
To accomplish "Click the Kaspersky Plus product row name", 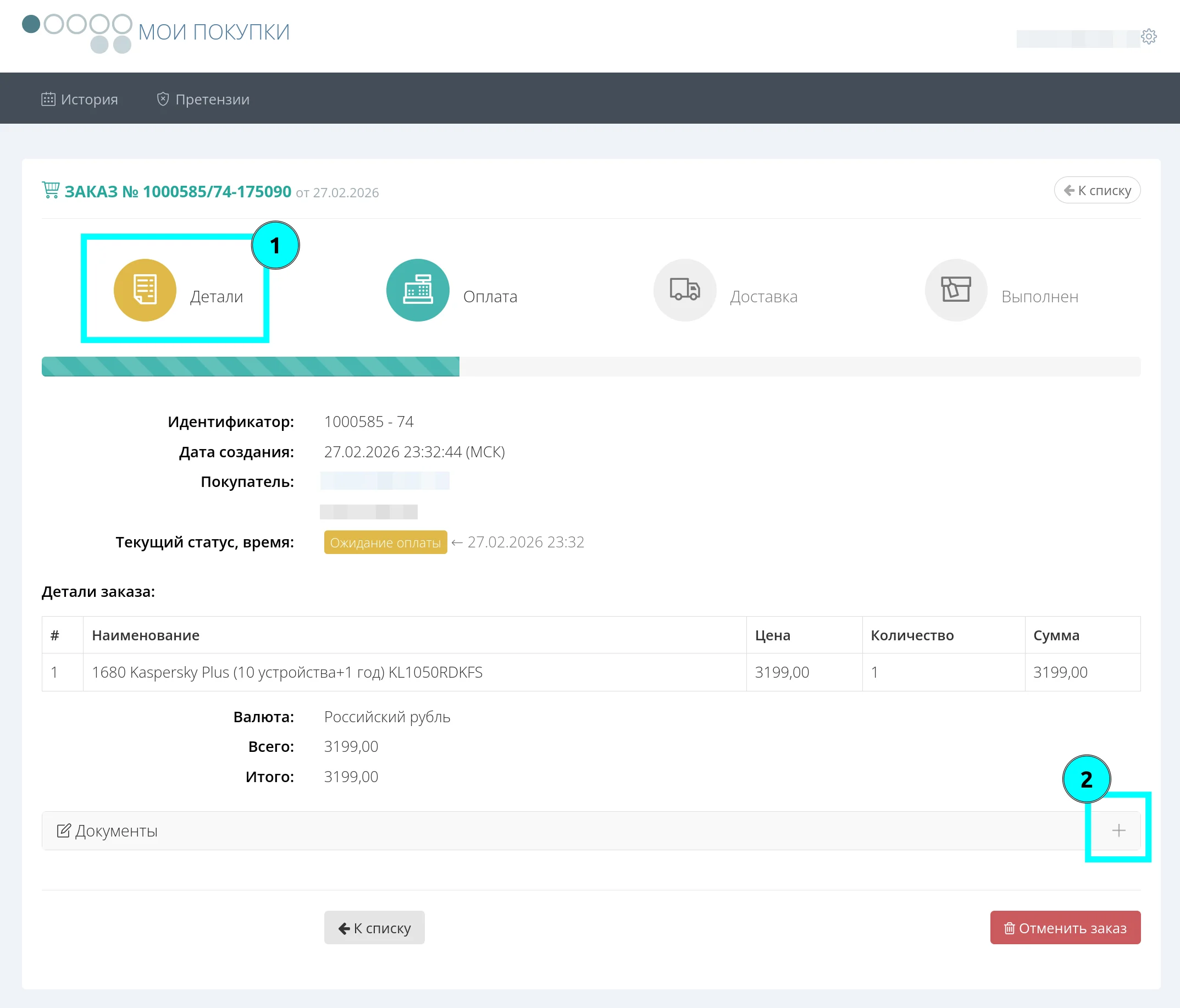I will pyautogui.click(x=287, y=672).
